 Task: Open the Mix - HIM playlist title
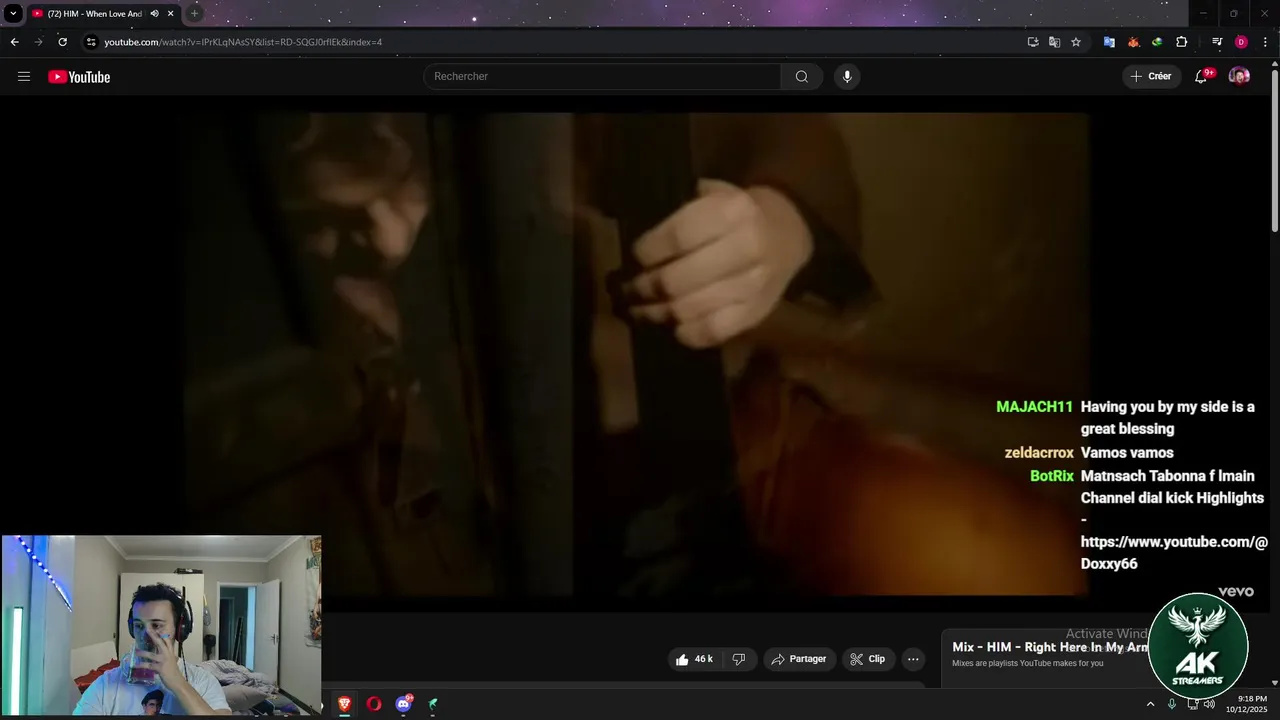pyautogui.click(x=1048, y=647)
